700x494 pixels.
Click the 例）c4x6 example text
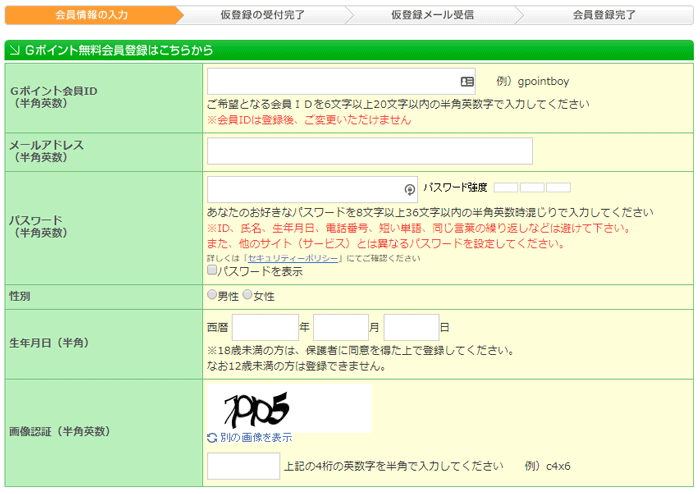pyautogui.click(x=547, y=466)
